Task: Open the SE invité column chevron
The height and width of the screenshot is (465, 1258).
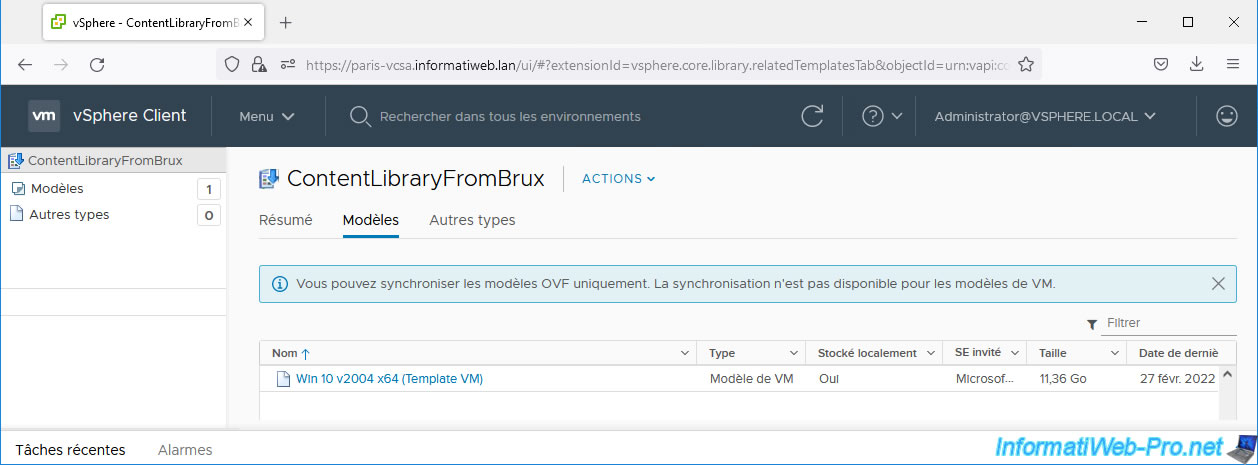Action: [x=1015, y=353]
